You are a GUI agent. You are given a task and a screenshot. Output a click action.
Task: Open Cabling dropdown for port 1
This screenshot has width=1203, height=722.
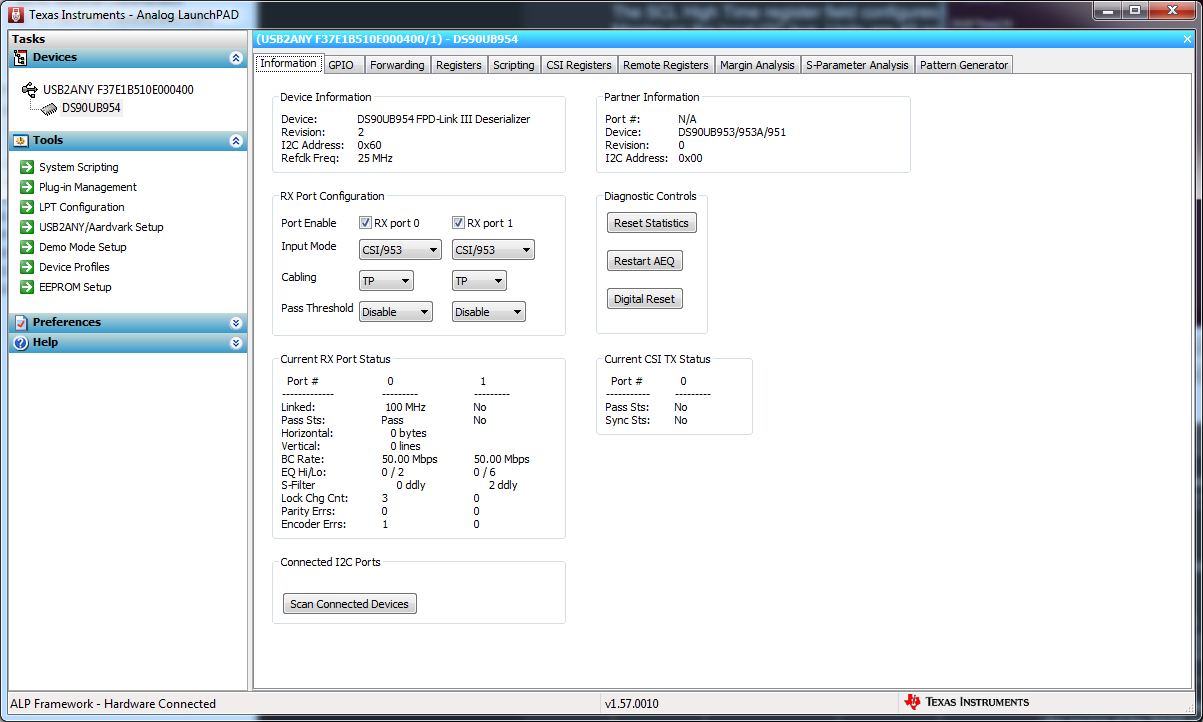[480, 281]
